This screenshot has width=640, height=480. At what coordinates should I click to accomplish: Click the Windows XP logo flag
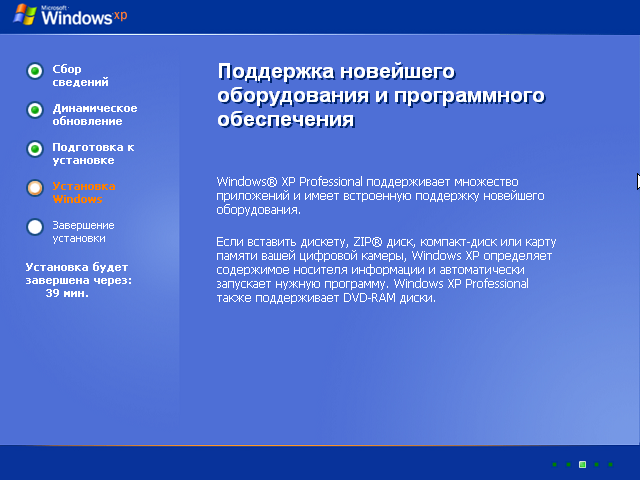click(x=25, y=15)
